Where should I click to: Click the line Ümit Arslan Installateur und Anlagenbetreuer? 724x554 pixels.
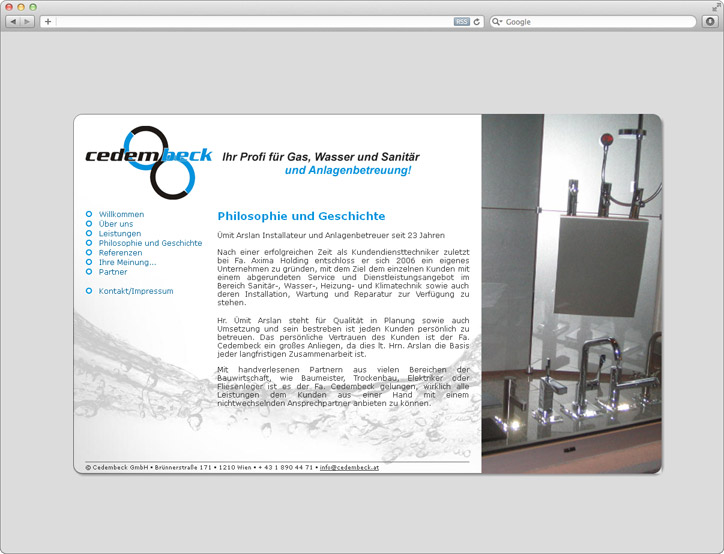(x=331, y=235)
